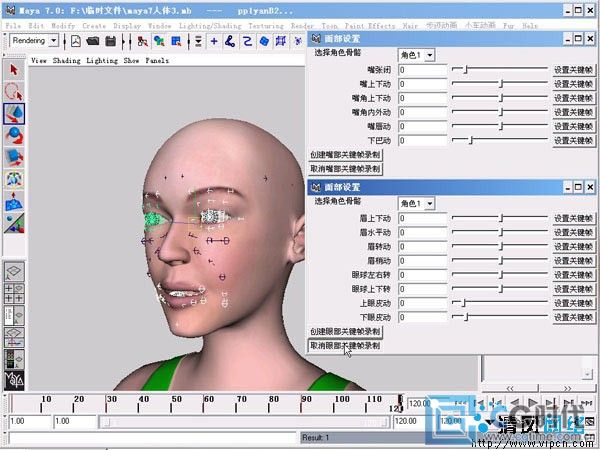Select the arrow Select tool

tap(14, 70)
